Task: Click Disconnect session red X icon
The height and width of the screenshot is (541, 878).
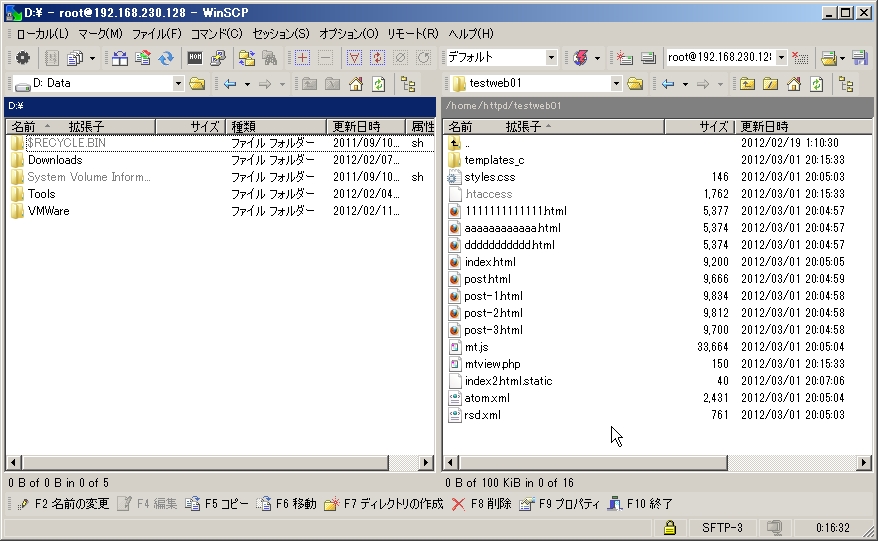Action: coord(800,58)
